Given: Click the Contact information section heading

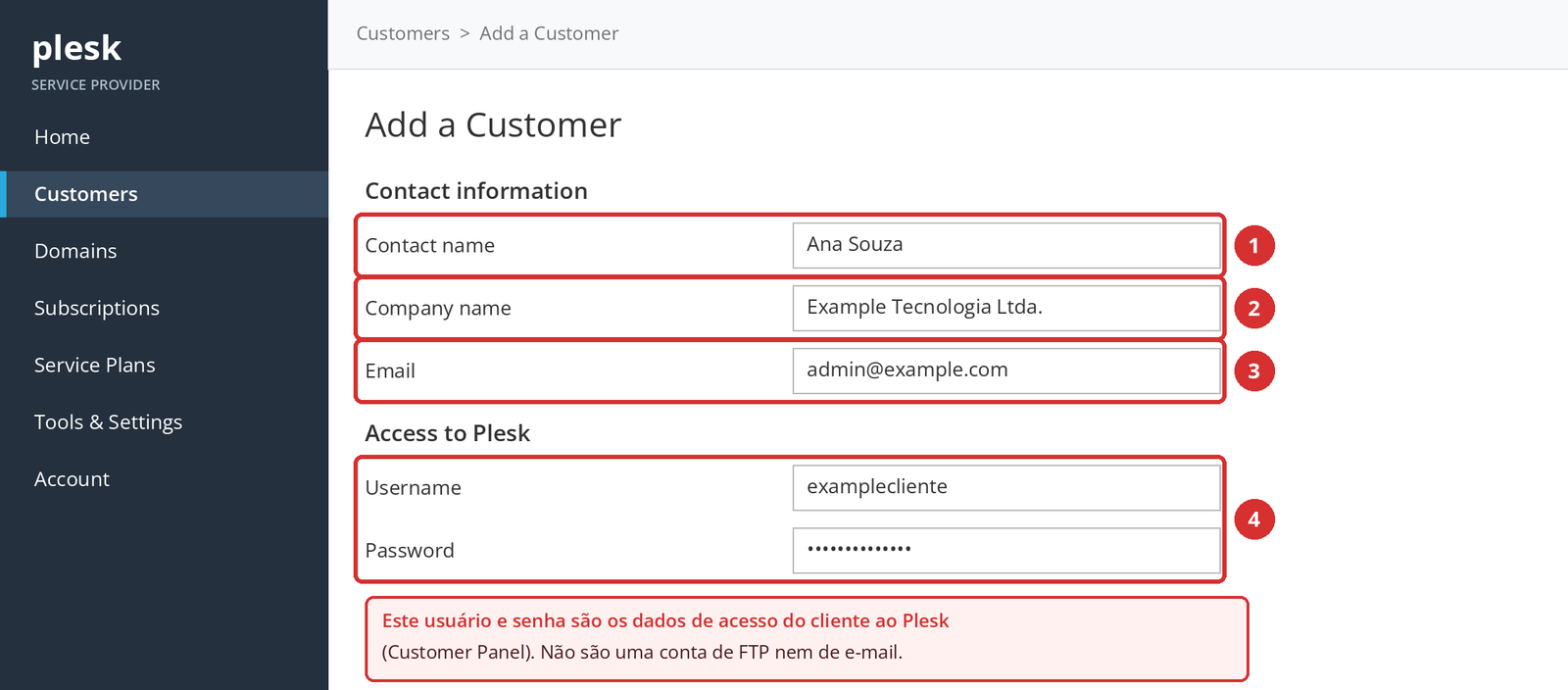Looking at the screenshot, I should pos(476,191).
